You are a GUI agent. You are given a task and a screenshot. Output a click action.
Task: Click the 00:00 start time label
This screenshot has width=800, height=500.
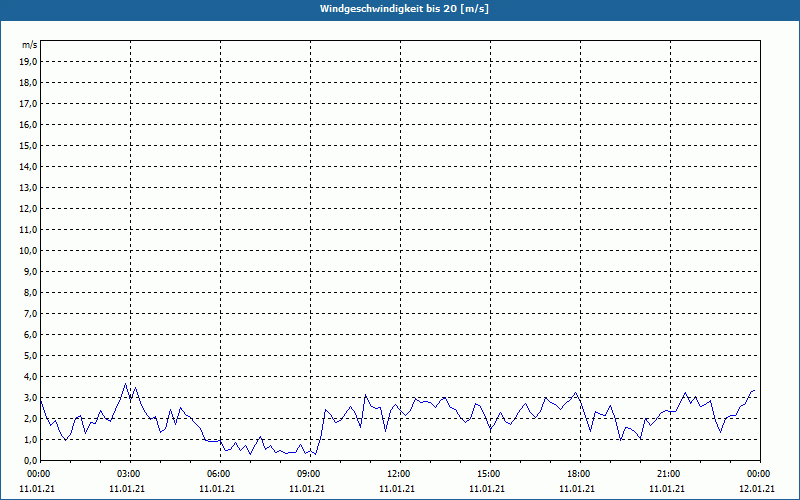coord(39,473)
